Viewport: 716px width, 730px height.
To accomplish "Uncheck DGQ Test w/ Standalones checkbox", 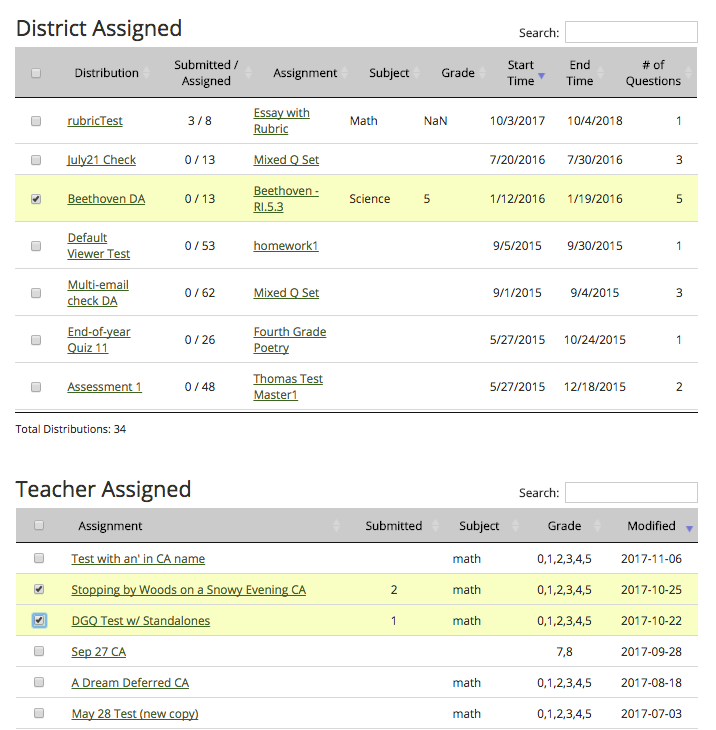I will [39, 620].
